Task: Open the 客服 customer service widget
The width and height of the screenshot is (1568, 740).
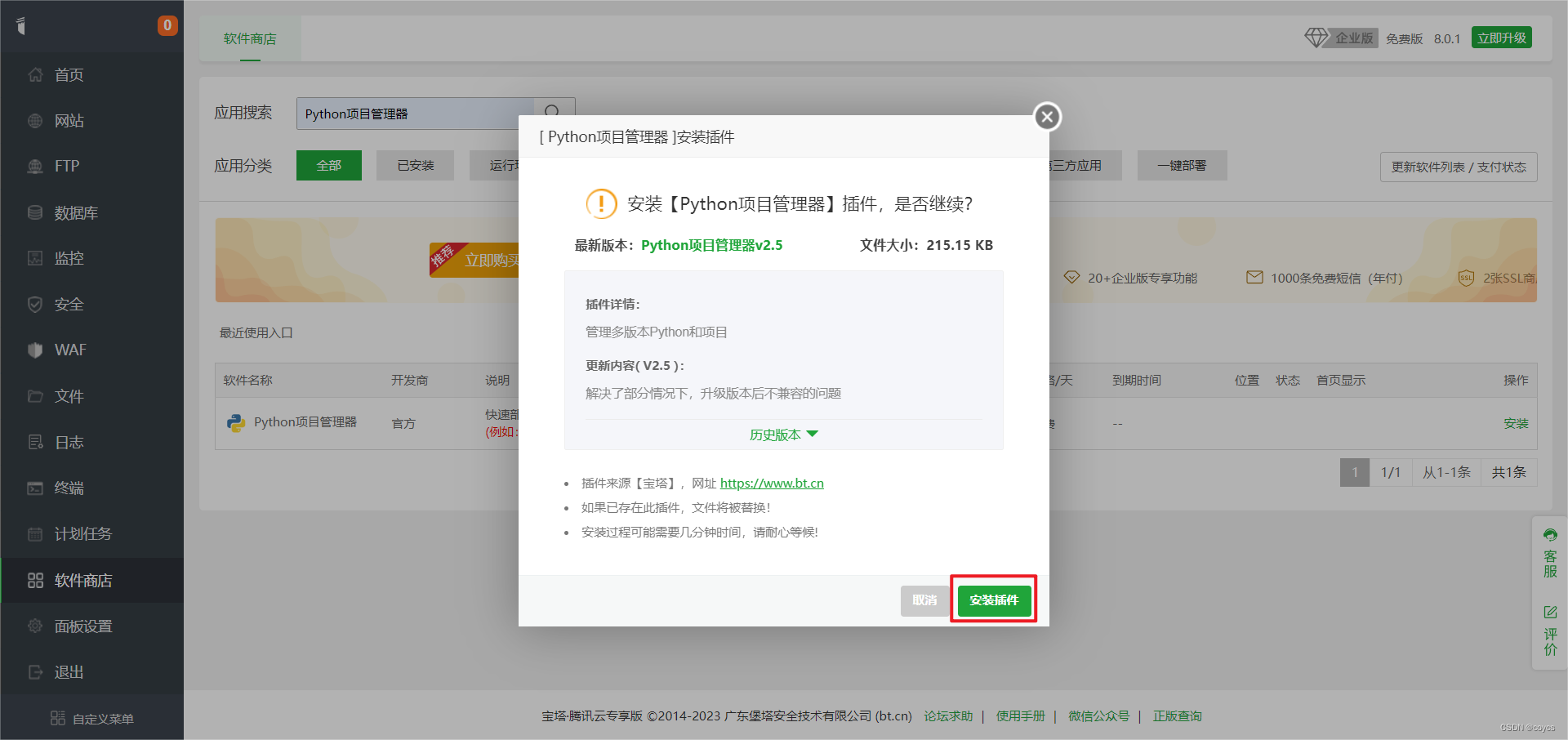Action: click(1550, 553)
